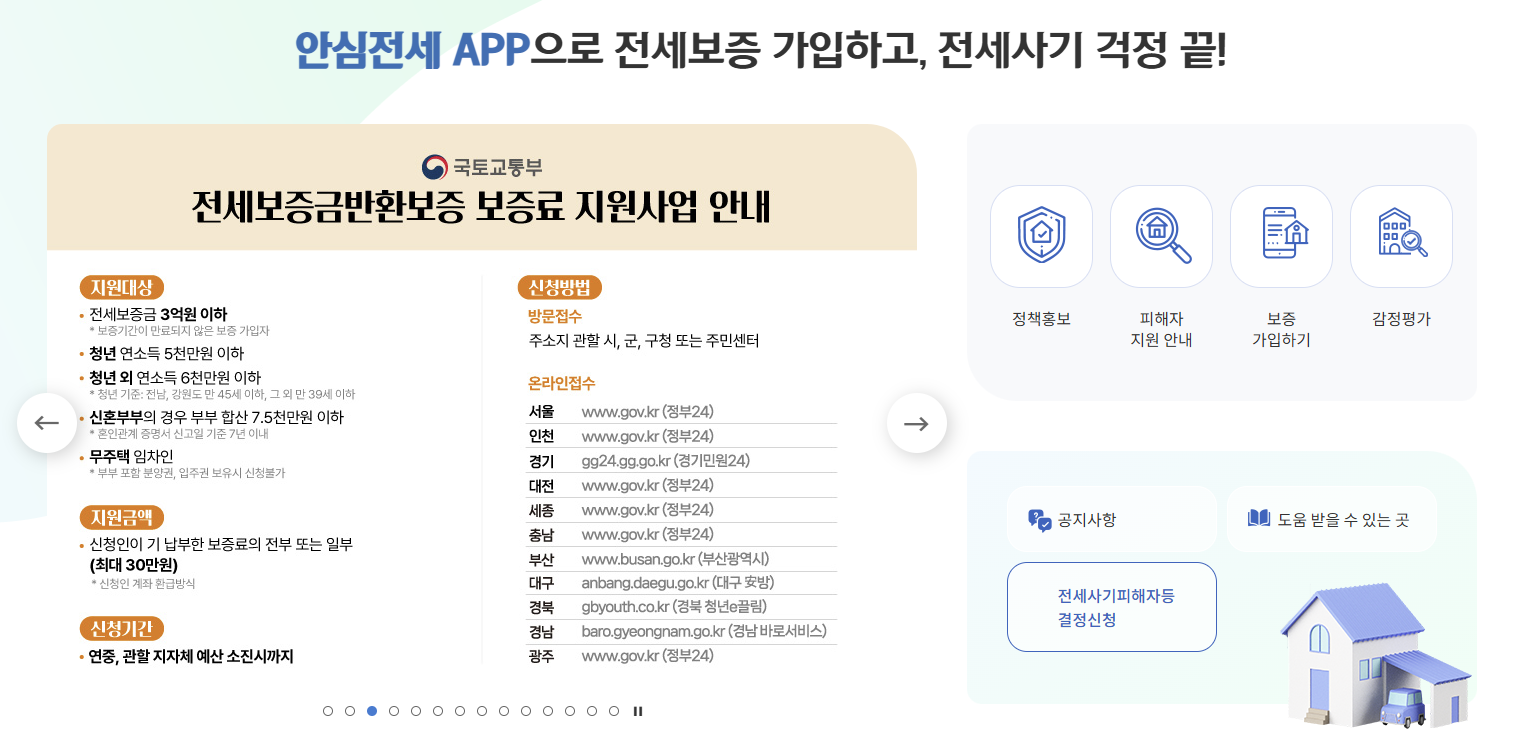
Task: Click the 세종 www.gov.kr row
Action: 682,510
